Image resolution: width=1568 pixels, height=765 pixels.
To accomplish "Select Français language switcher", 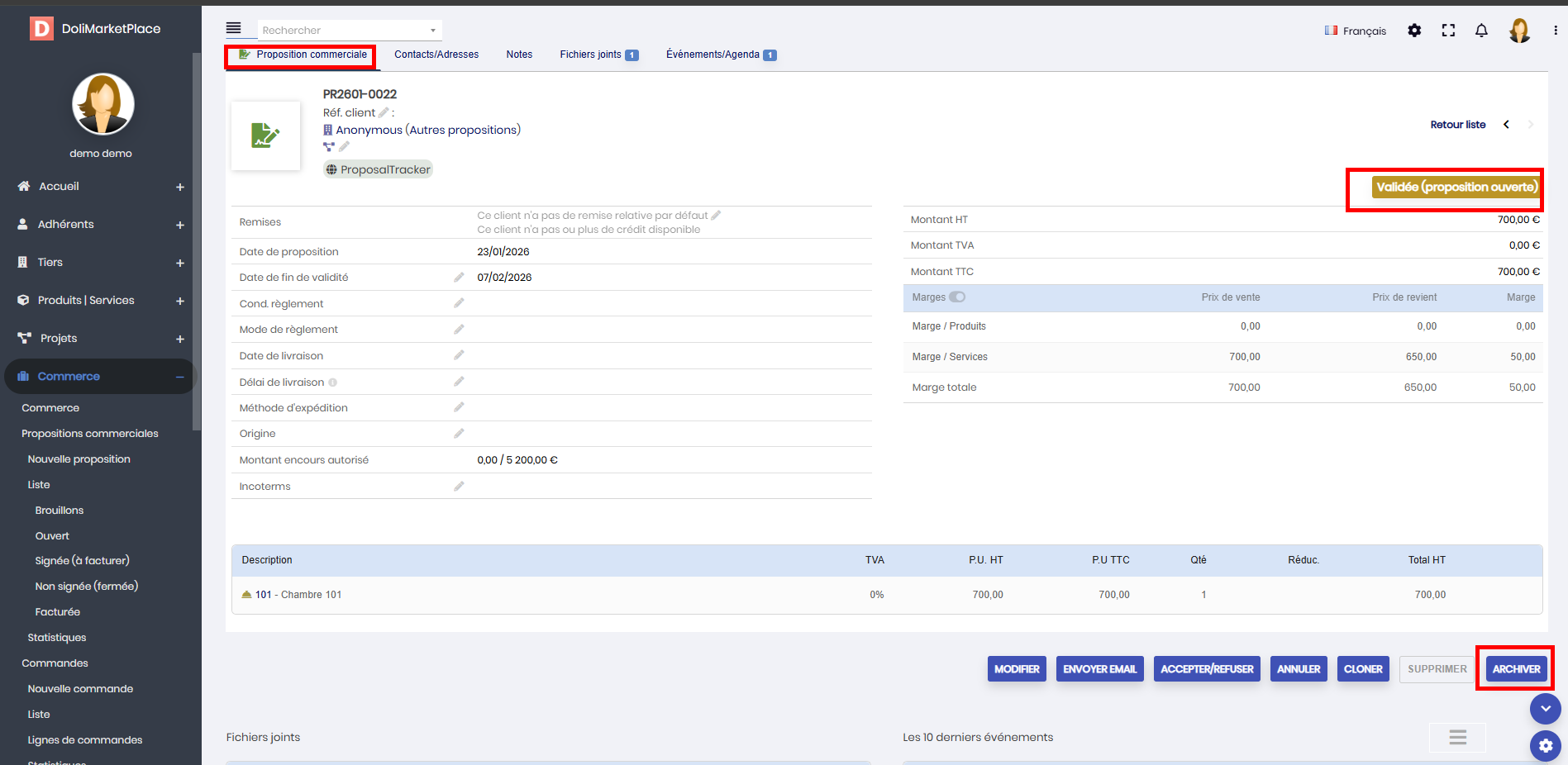I will 1356,31.
